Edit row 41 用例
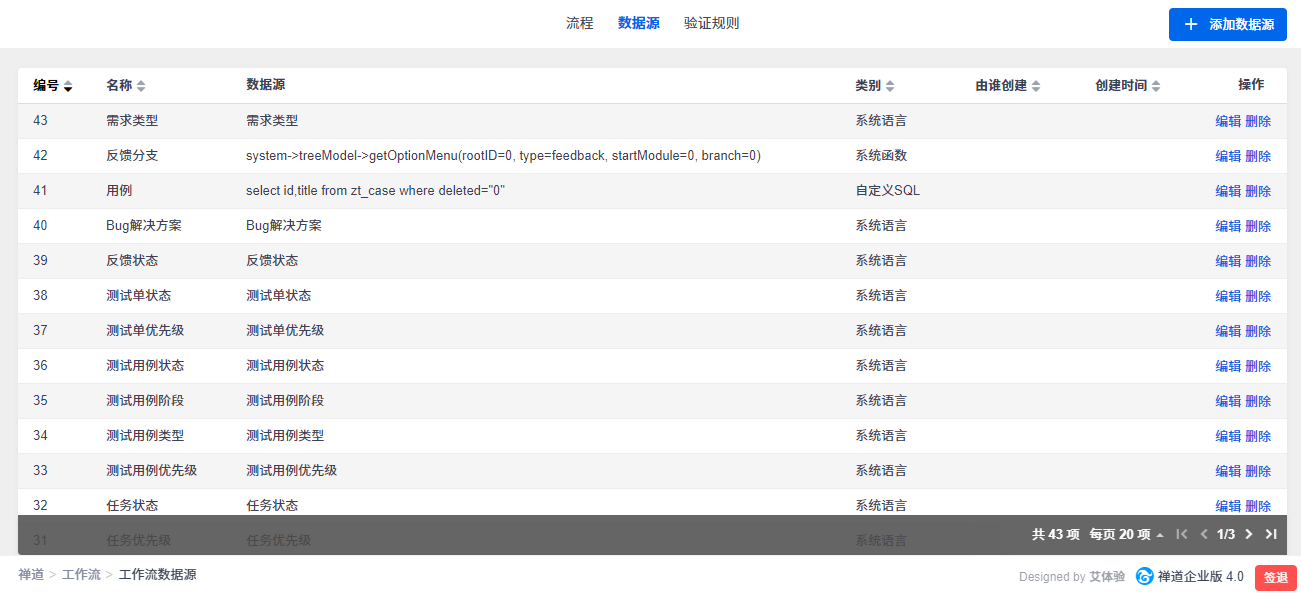The image size is (1301, 595). [1228, 191]
